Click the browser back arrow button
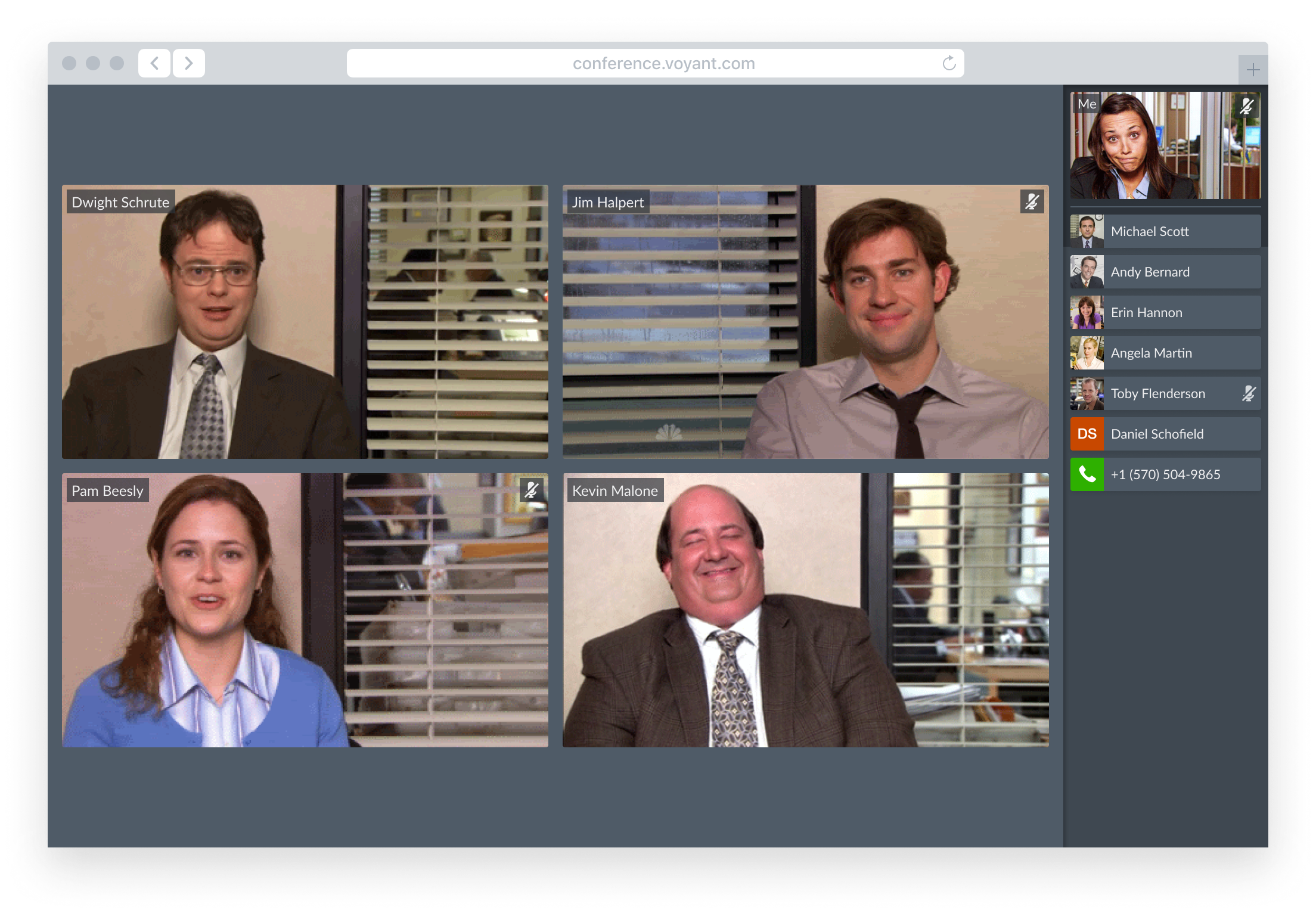Screen dimensions: 1316x913 (154, 63)
